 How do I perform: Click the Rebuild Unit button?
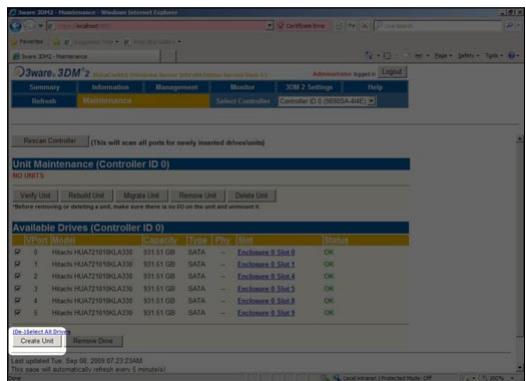pos(87,196)
